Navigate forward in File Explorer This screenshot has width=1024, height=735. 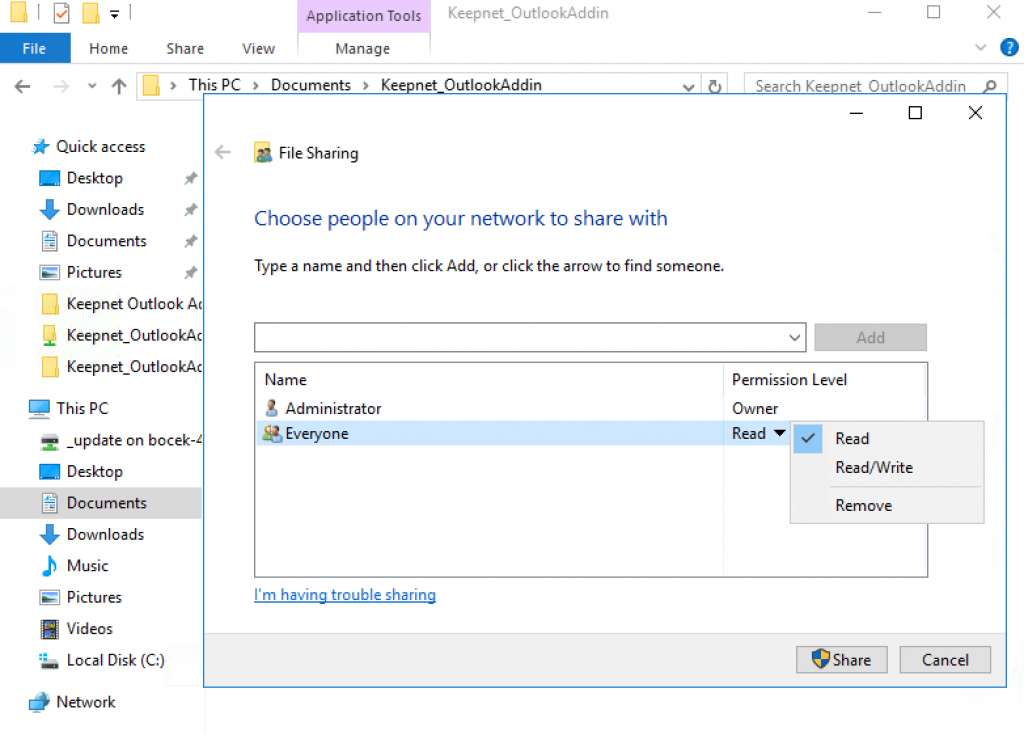tap(61, 86)
